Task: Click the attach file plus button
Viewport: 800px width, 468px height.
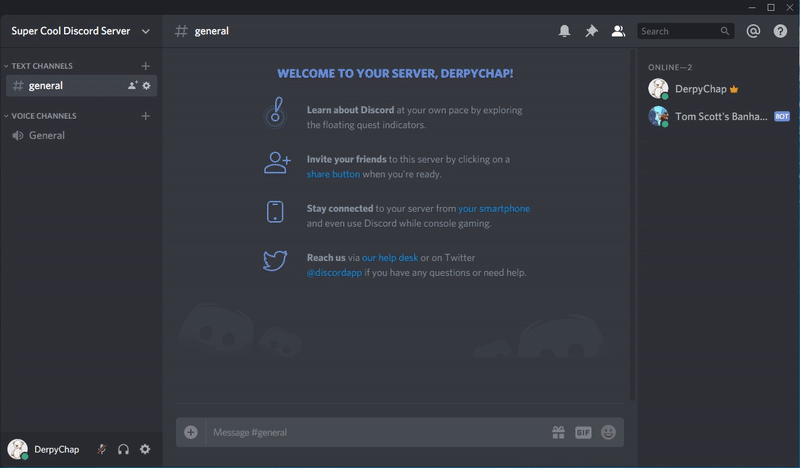Action: tap(191, 432)
